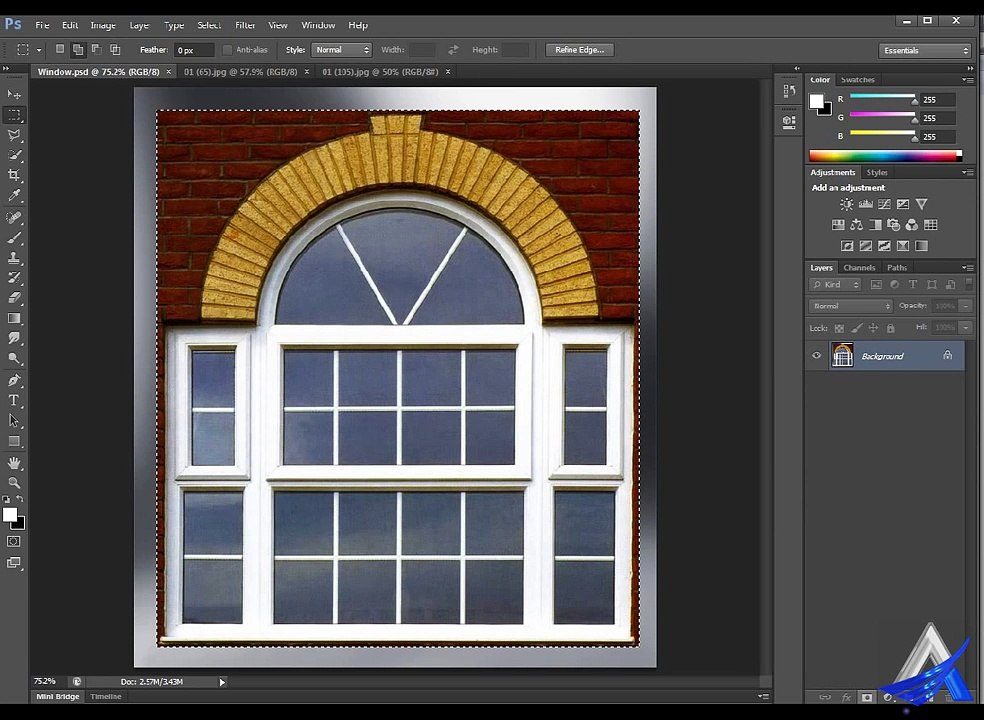The height and width of the screenshot is (720, 984).
Task: Select the Rectangle shape tool
Action: (14, 441)
